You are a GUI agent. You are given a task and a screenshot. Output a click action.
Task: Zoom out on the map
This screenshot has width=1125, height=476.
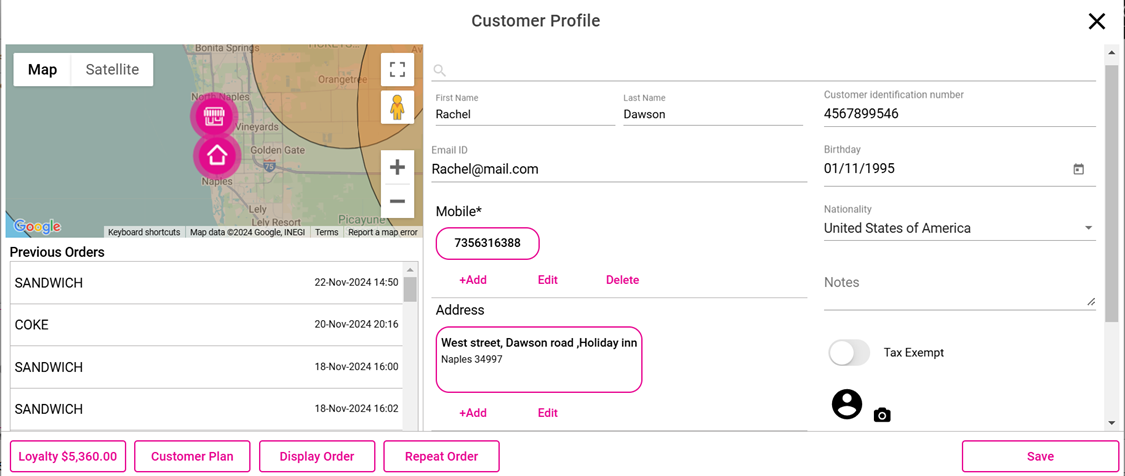(397, 201)
